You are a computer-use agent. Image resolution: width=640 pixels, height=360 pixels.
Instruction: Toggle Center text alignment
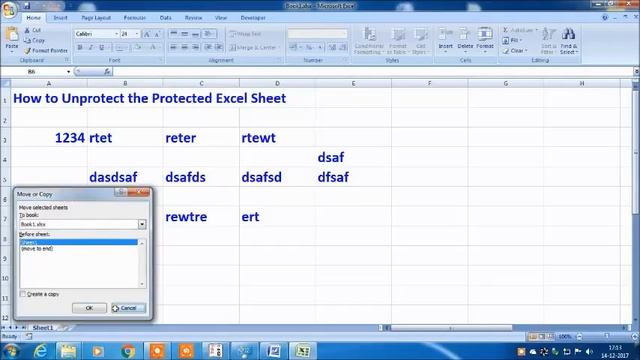[x=184, y=48]
